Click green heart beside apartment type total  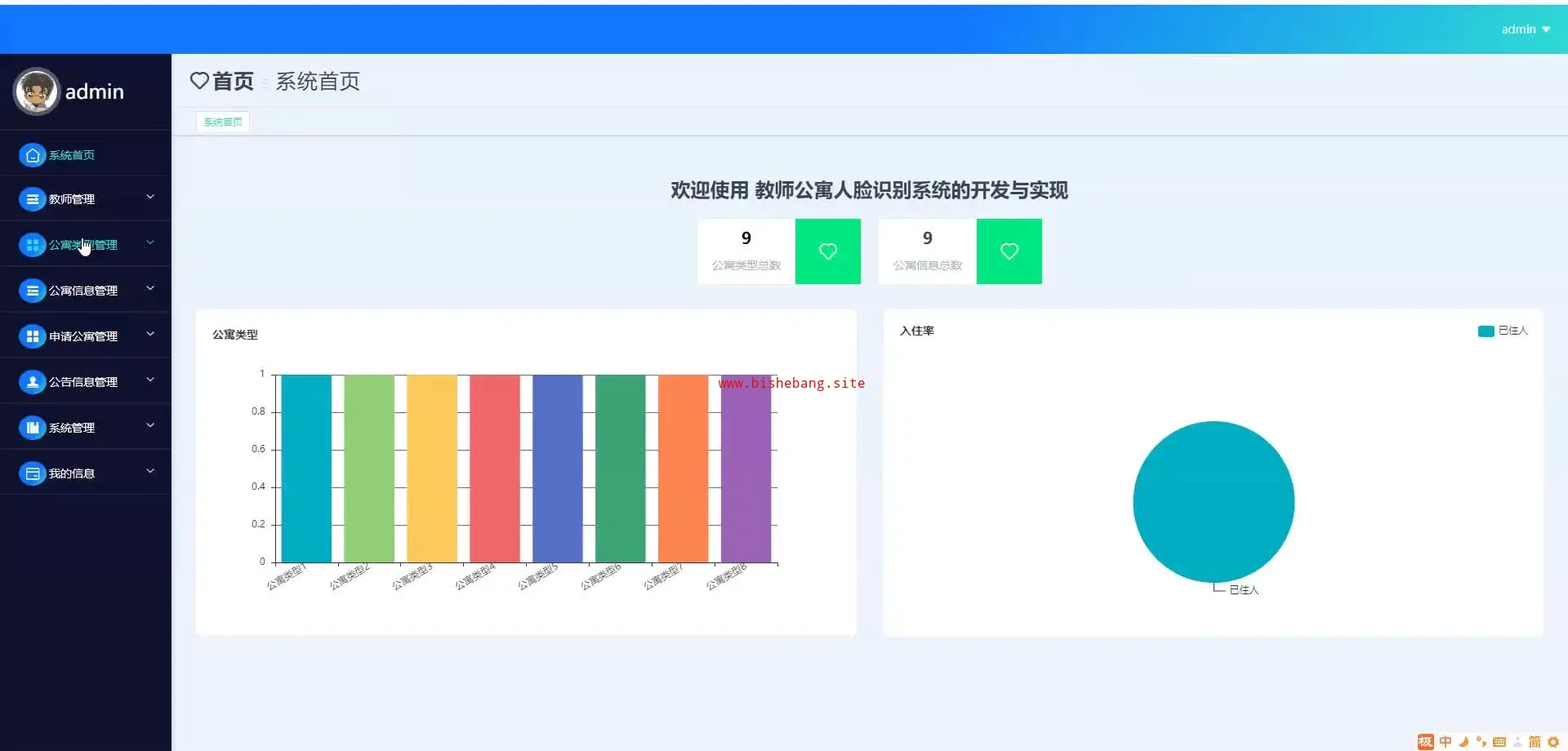coord(827,251)
